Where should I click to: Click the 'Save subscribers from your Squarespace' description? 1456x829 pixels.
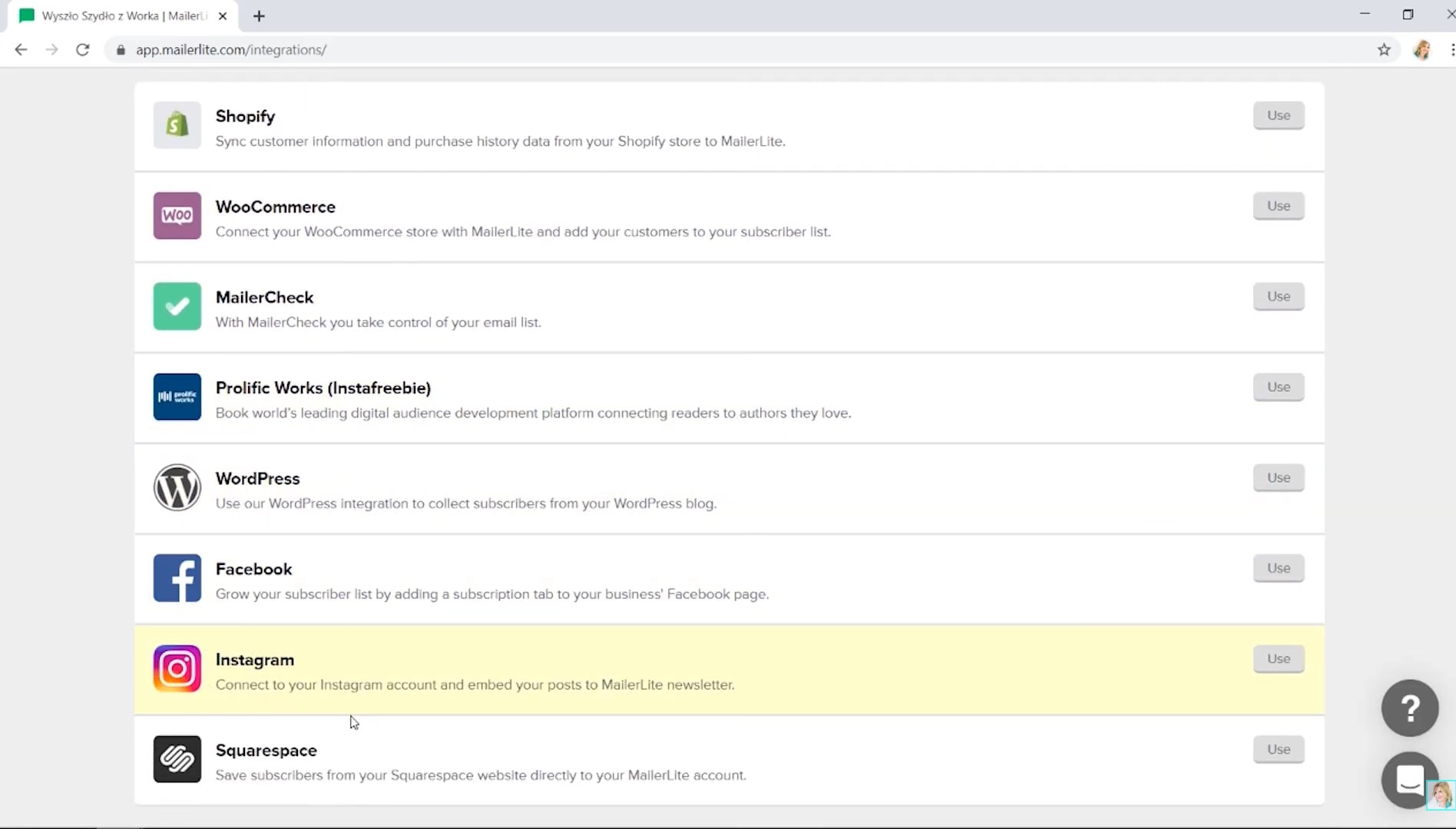[x=481, y=775]
